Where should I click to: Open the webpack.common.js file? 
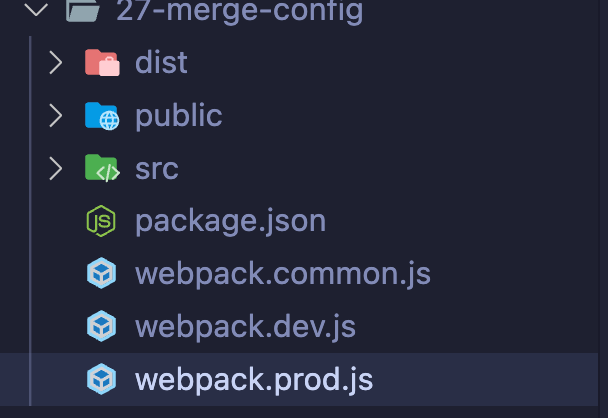point(283,275)
